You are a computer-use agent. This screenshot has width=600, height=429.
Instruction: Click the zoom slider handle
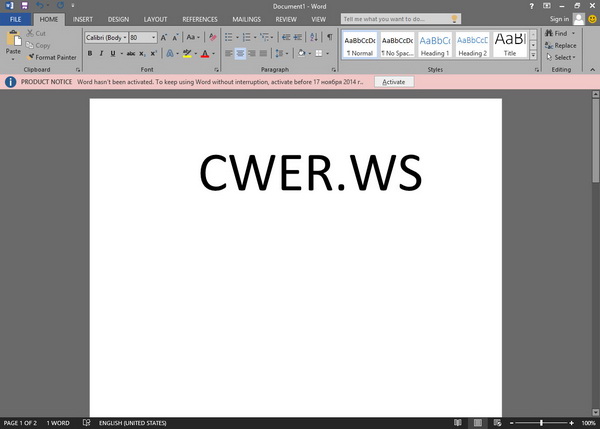coord(541,423)
